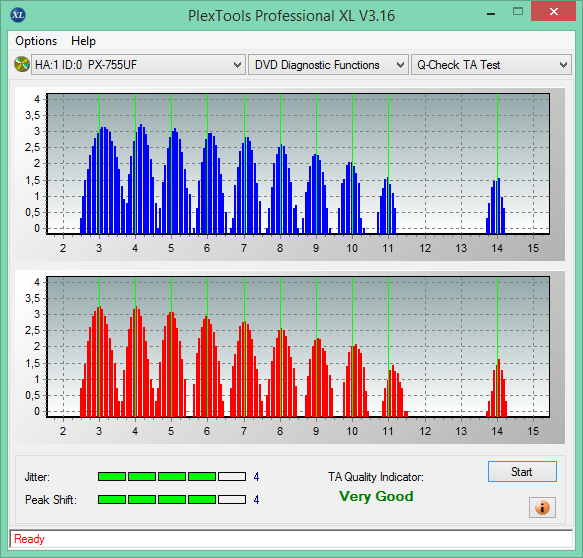
Task: Click the disc drive icon beside the drive selector
Action: [x=22, y=64]
